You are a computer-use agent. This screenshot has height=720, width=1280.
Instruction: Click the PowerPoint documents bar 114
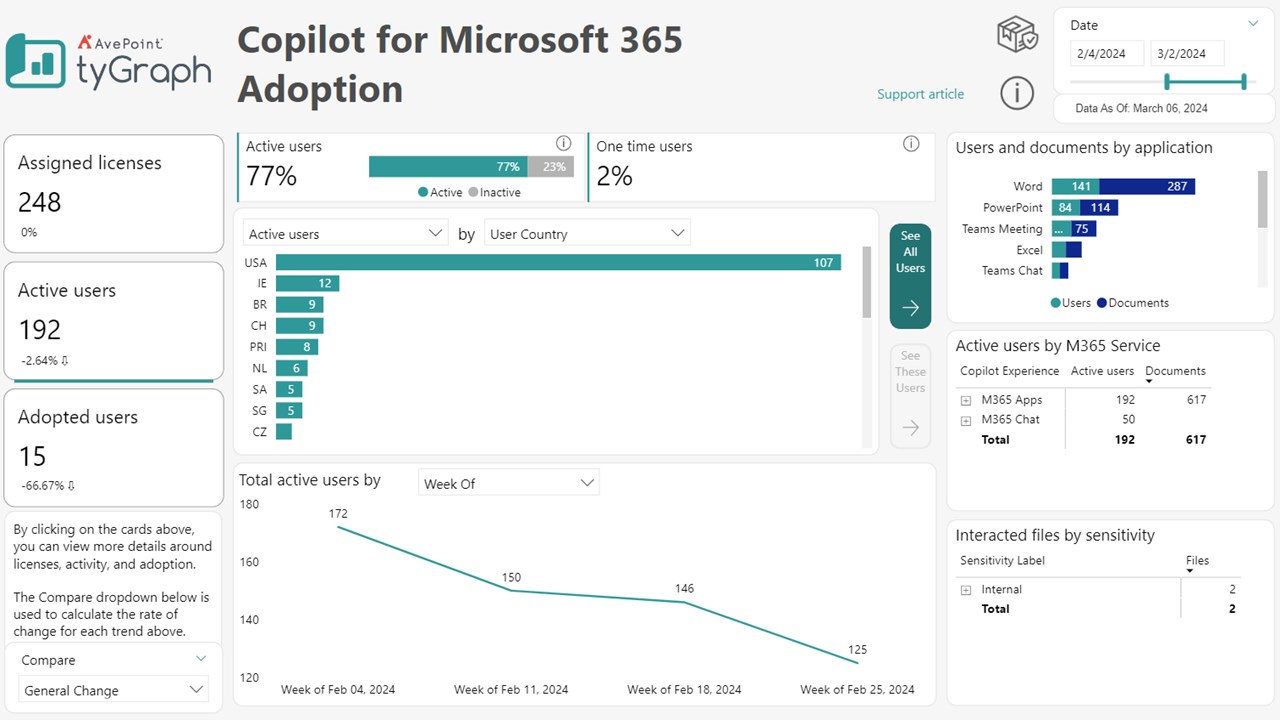click(1099, 207)
